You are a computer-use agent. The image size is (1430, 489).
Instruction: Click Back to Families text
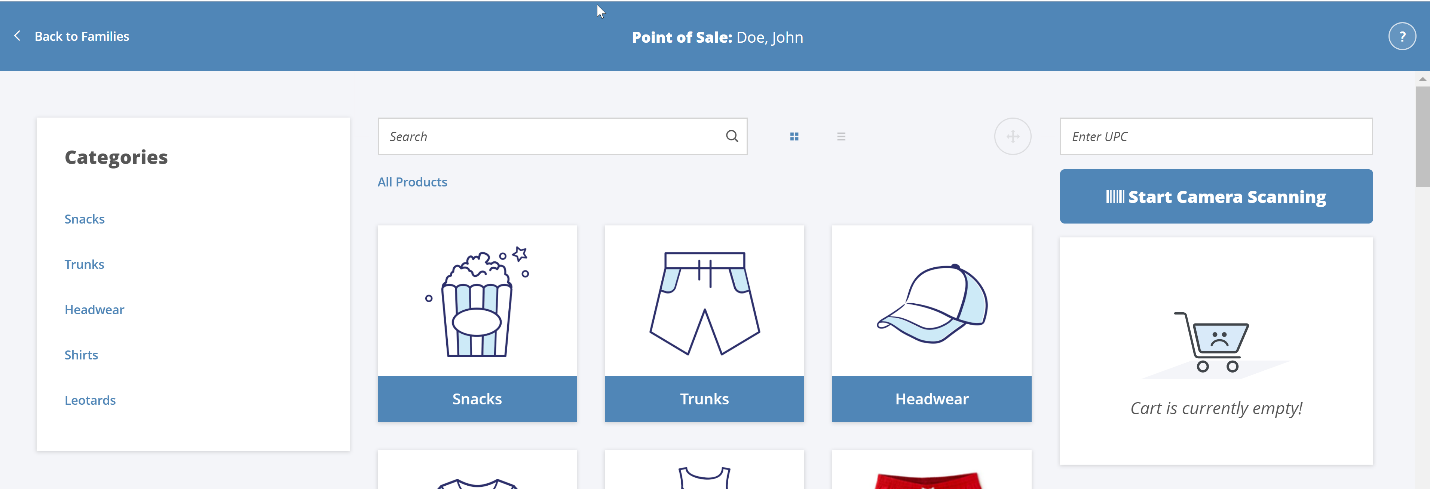pyautogui.click(x=82, y=36)
